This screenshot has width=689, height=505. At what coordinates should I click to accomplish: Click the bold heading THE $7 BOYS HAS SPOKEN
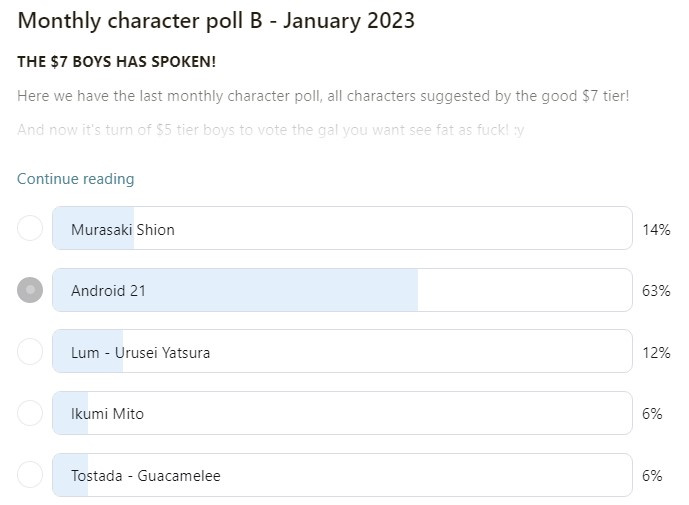[116, 62]
